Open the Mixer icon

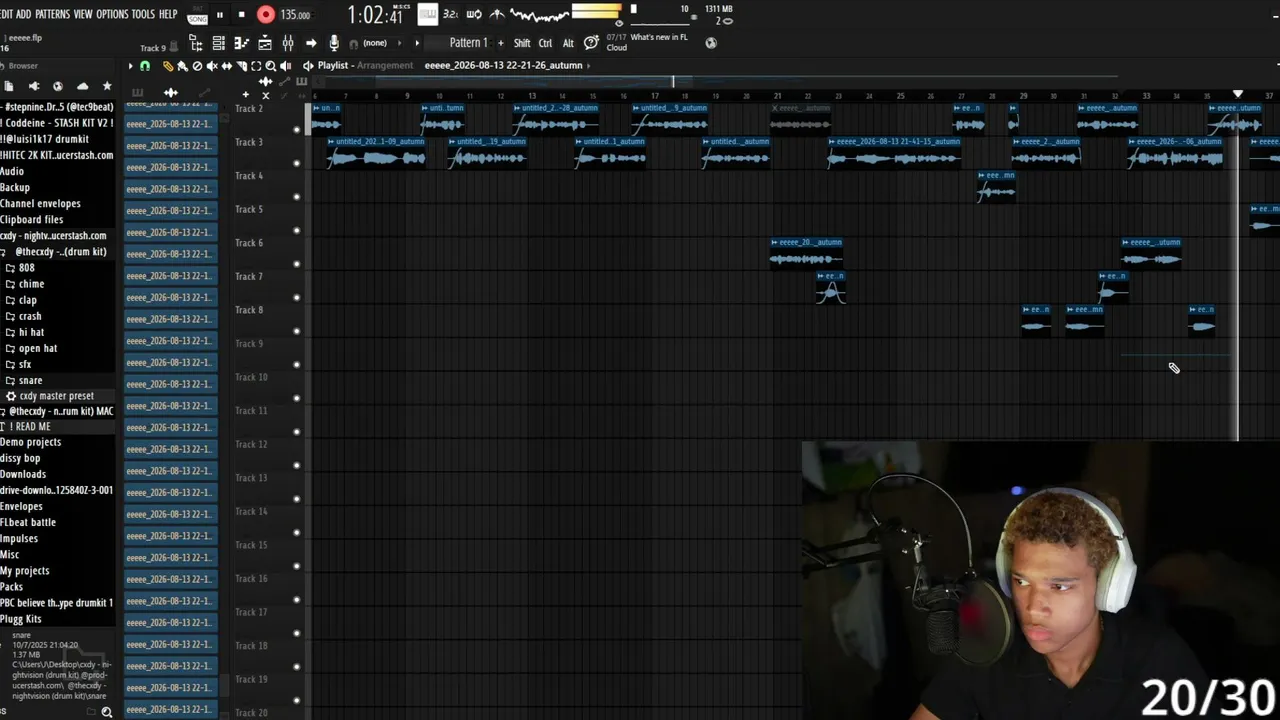tap(288, 43)
